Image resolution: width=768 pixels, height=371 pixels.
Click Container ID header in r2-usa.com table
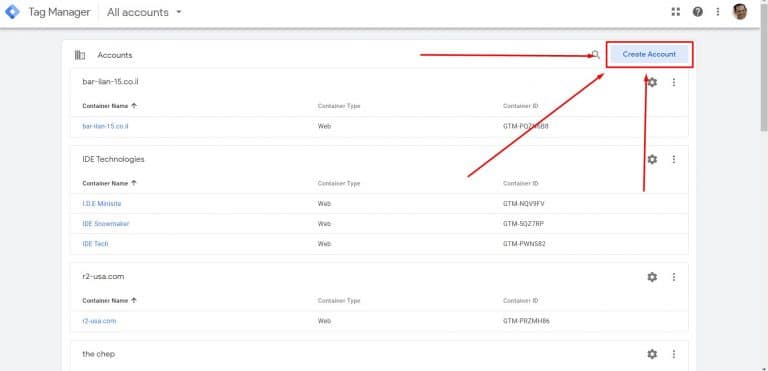pos(521,300)
